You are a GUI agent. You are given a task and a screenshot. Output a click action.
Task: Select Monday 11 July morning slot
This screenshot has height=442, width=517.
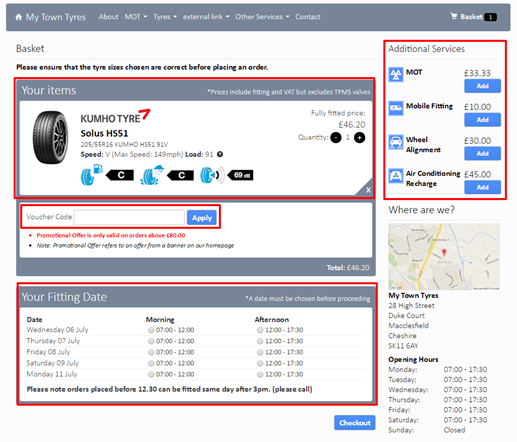[x=151, y=375]
